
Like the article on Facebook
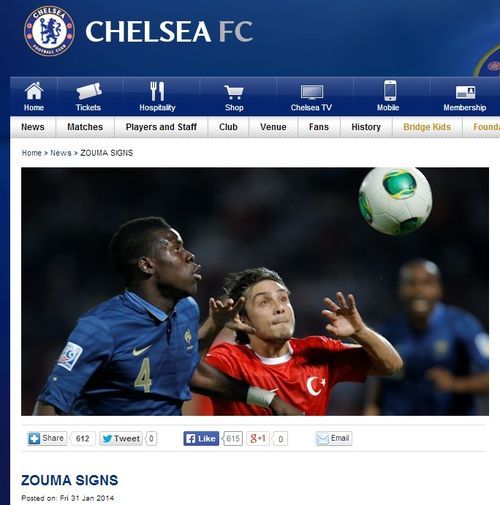point(201,439)
